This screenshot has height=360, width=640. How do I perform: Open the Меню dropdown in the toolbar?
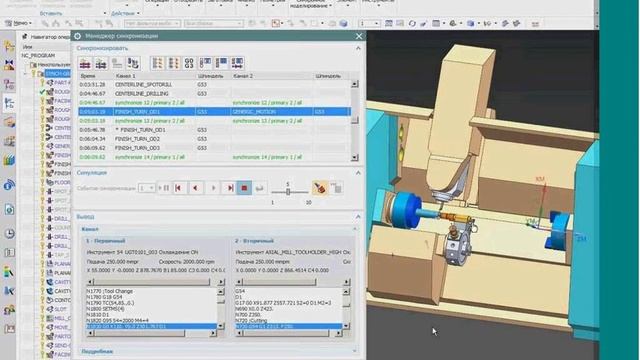click(19, 23)
